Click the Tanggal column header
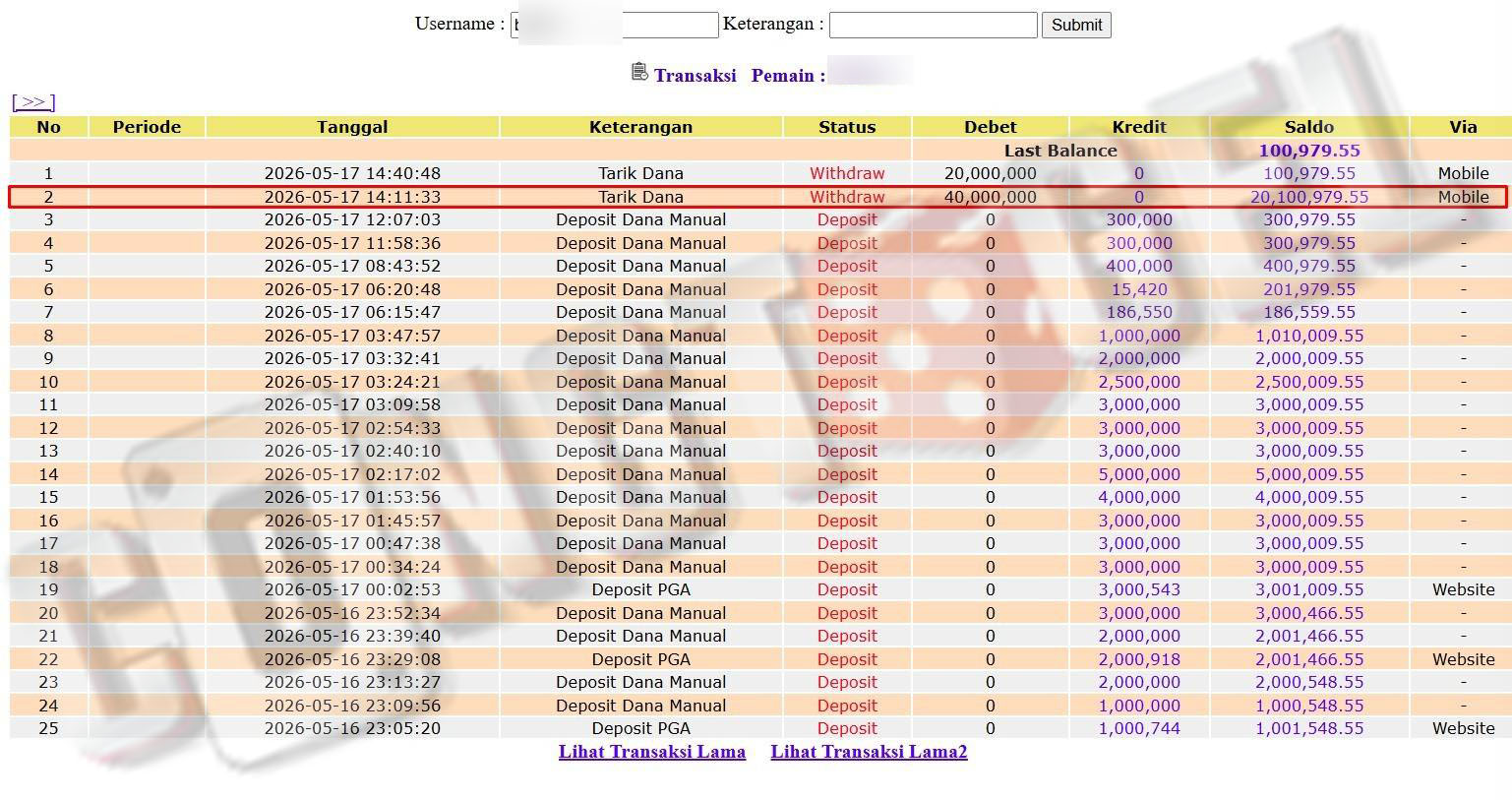 [352, 127]
